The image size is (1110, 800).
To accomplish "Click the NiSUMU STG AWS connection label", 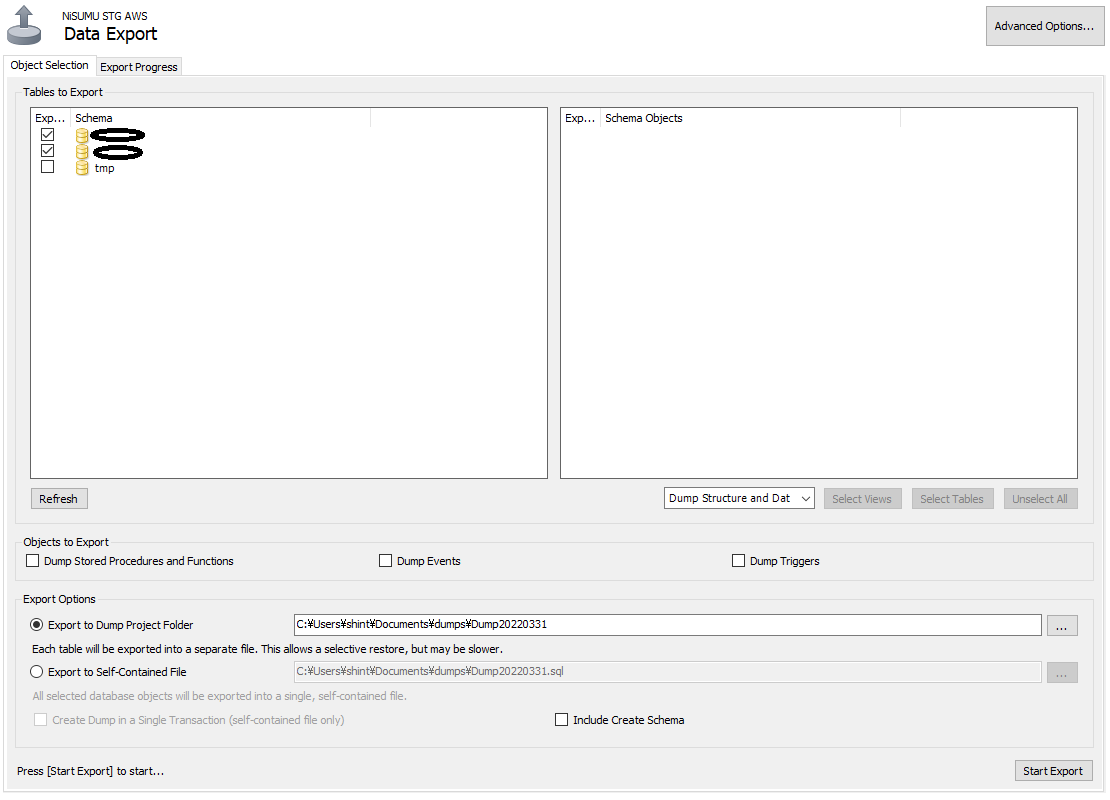I will [105, 16].
